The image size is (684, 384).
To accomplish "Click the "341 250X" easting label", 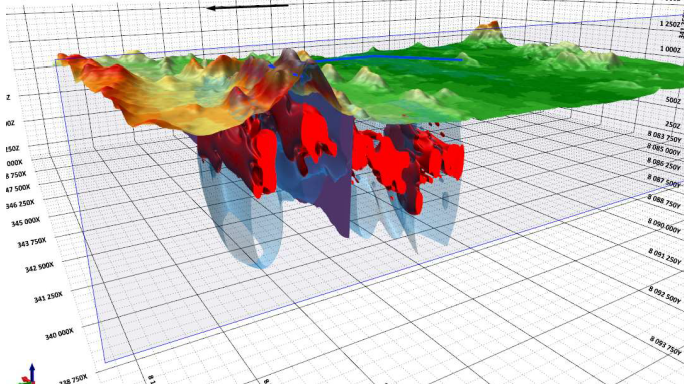I will pos(48,297).
